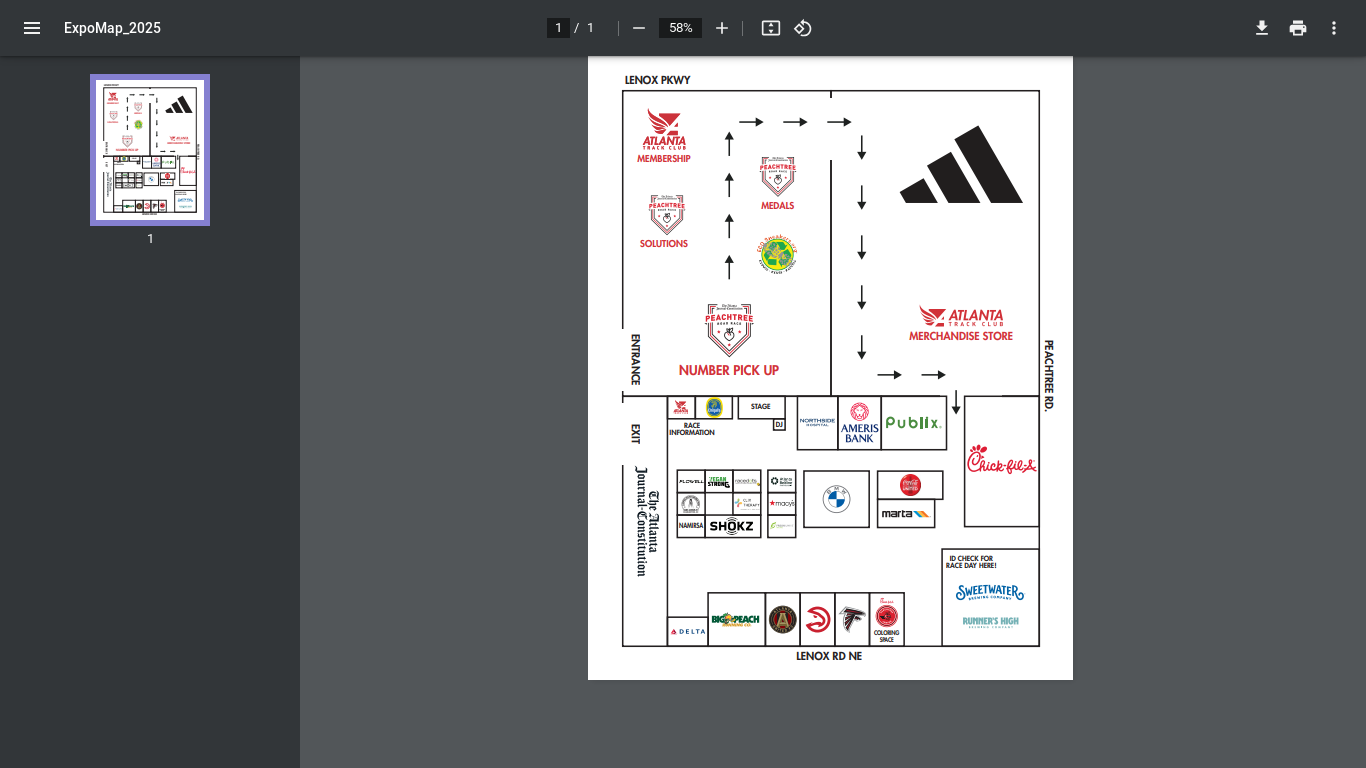Click the ExpoMap_2025 document title
1366x768 pixels.
(112, 28)
